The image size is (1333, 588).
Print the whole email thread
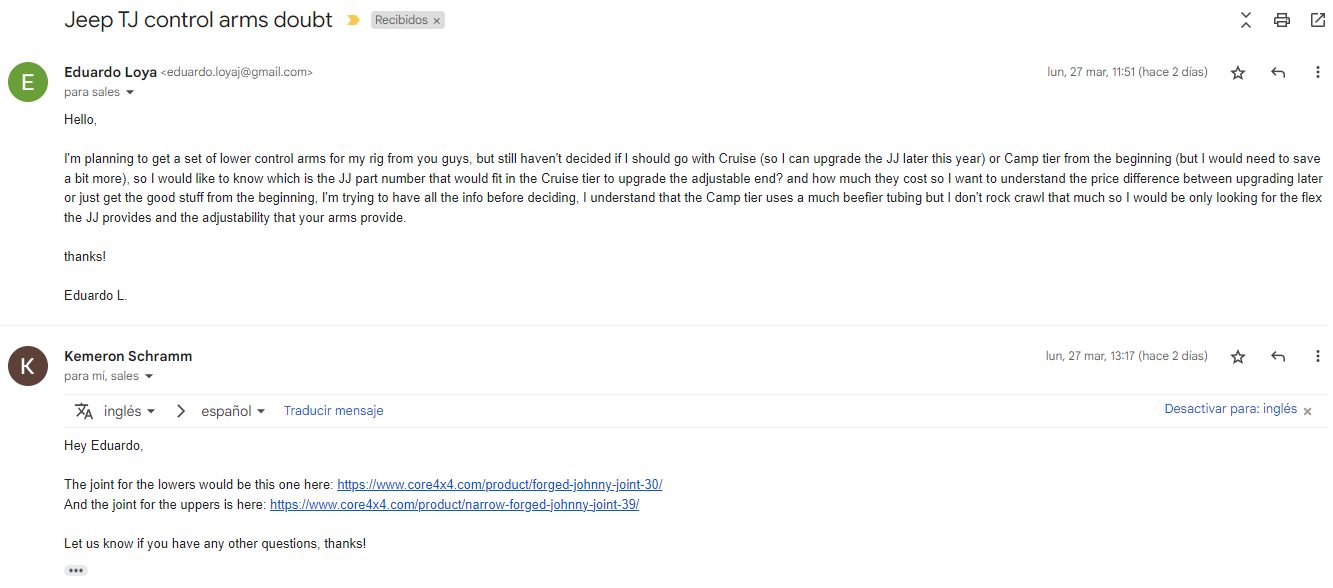pyautogui.click(x=1282, y=20)
